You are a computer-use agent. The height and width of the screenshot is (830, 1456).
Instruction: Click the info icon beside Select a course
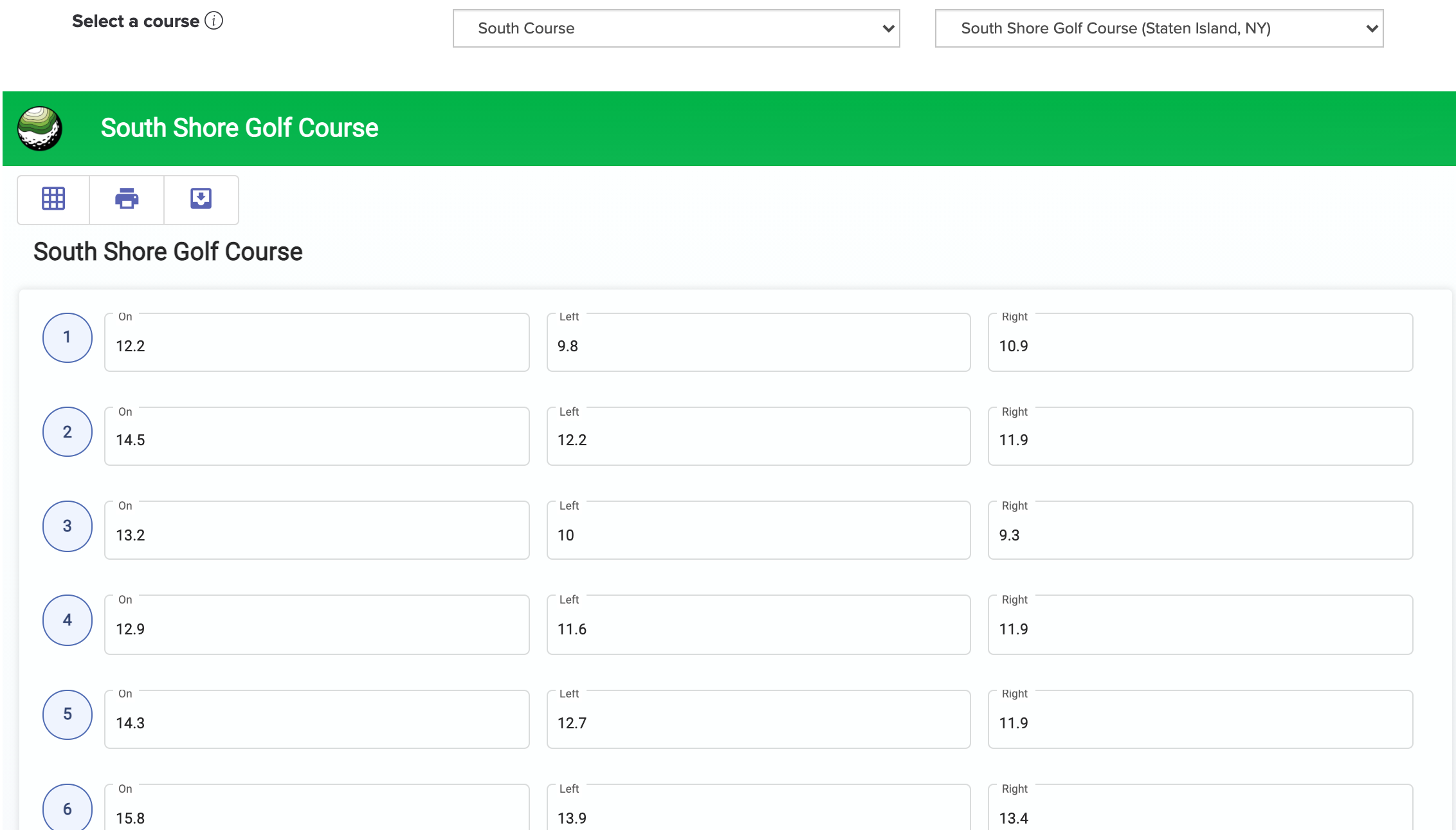214,21
